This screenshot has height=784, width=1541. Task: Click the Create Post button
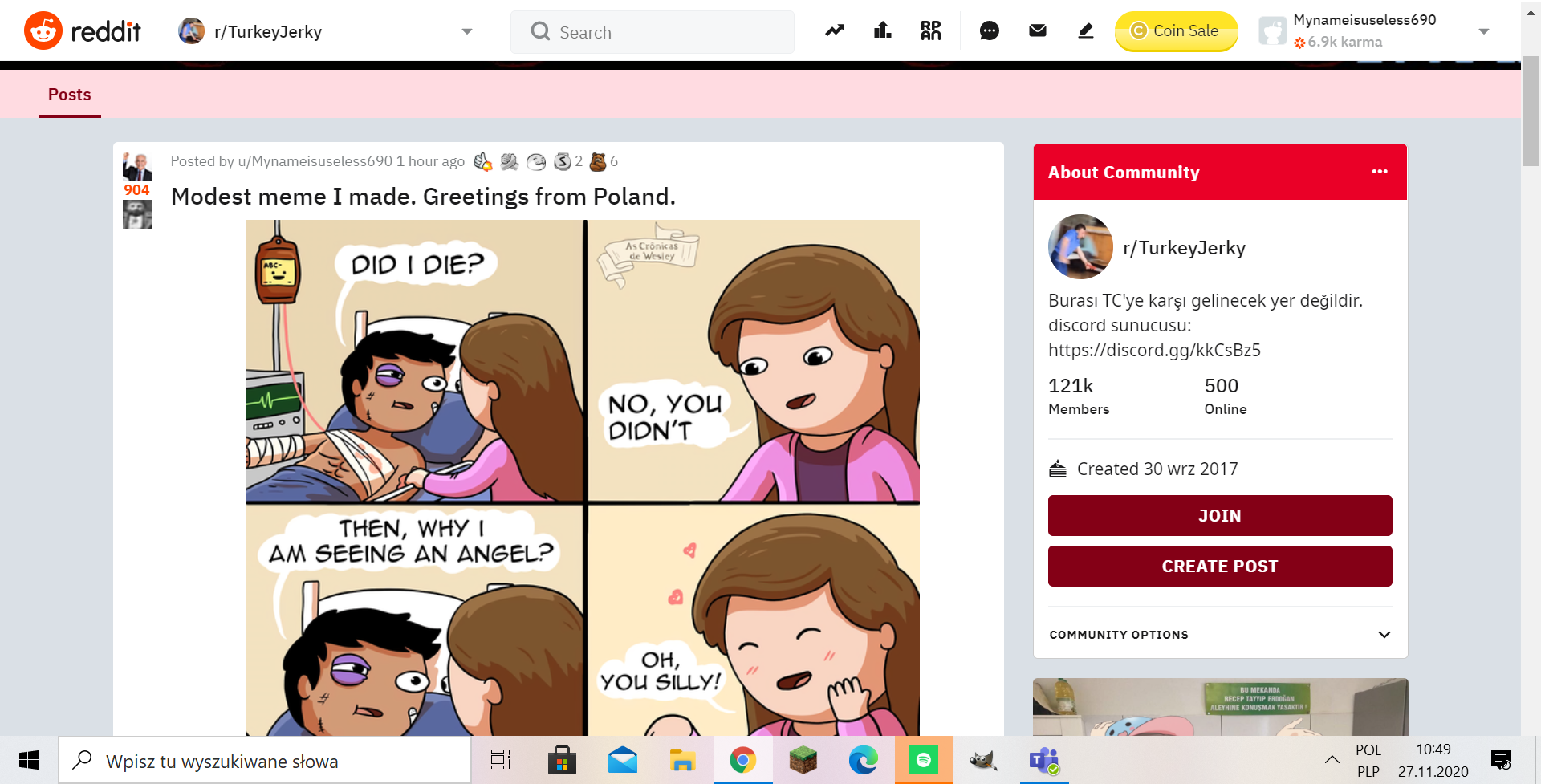pos(1220,566)
